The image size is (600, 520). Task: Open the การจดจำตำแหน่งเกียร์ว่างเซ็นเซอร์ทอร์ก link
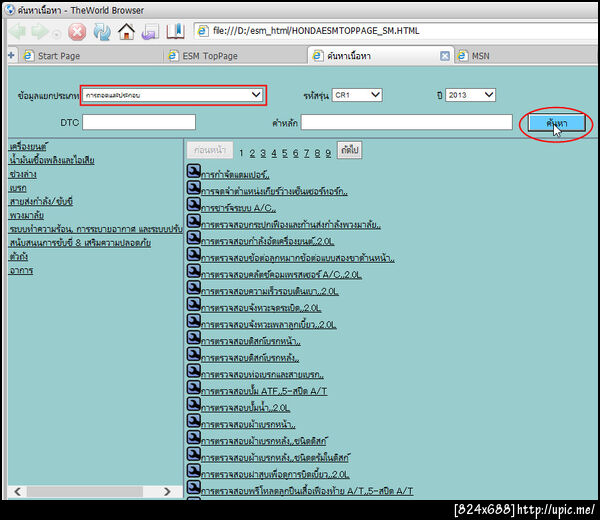274,191
